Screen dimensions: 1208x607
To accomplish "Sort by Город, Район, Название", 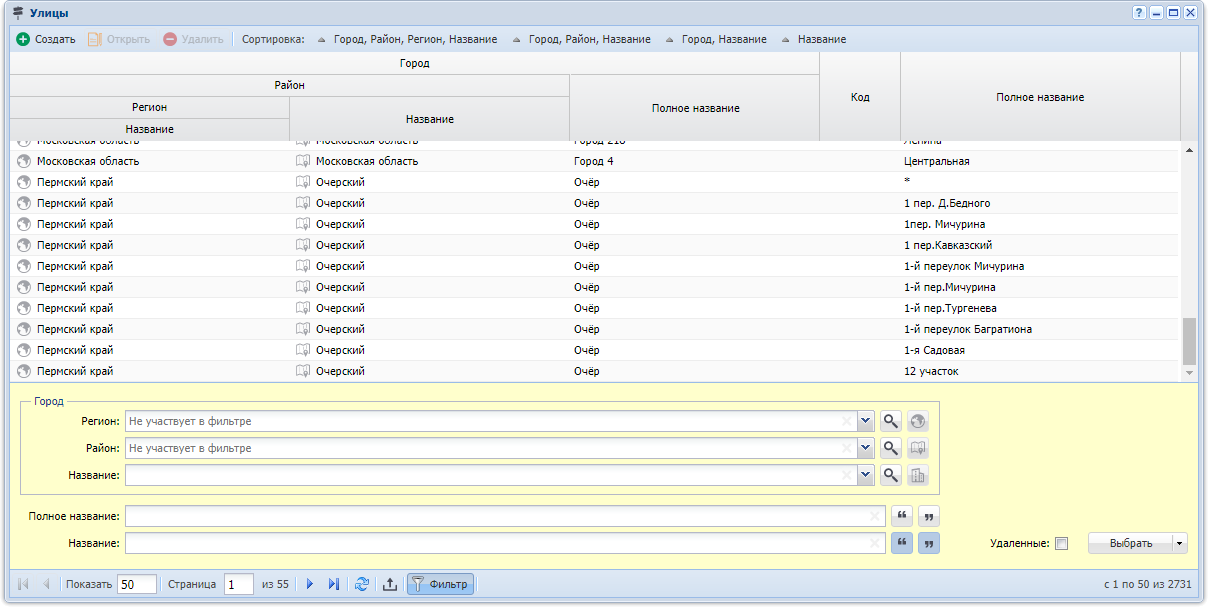I will (581, 39).
